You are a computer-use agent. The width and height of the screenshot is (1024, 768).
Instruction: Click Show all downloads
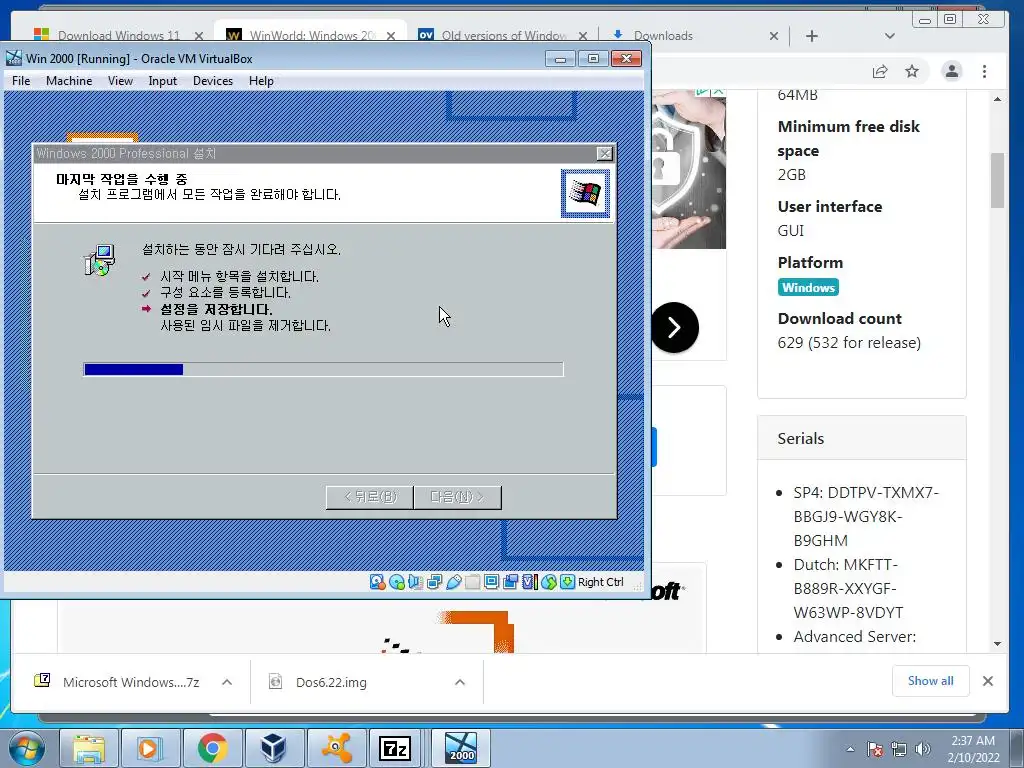930,681
